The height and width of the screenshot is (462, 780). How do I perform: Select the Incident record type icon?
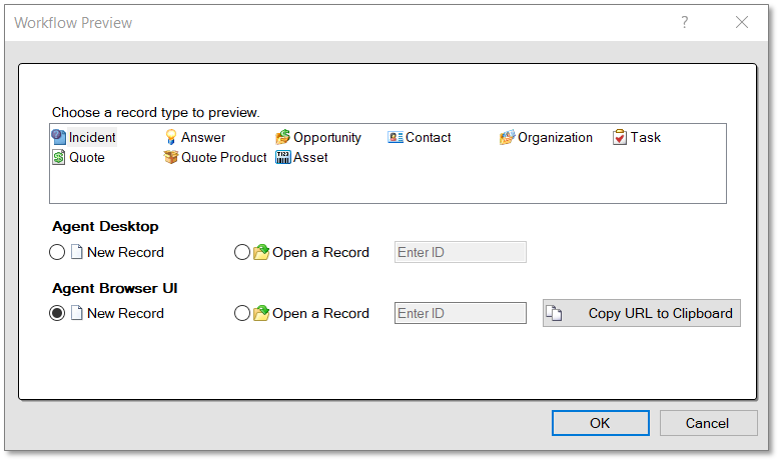tap(59, 138)
